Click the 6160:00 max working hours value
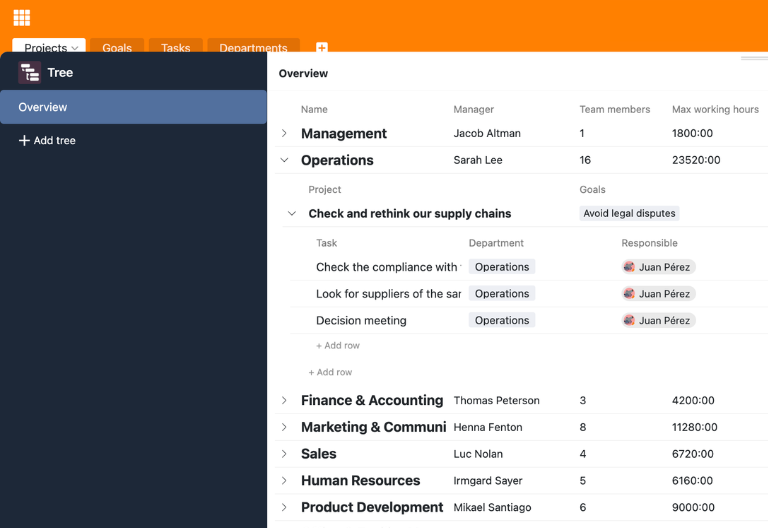The width and height of the screenshot is (768, 528). point(692,480)
